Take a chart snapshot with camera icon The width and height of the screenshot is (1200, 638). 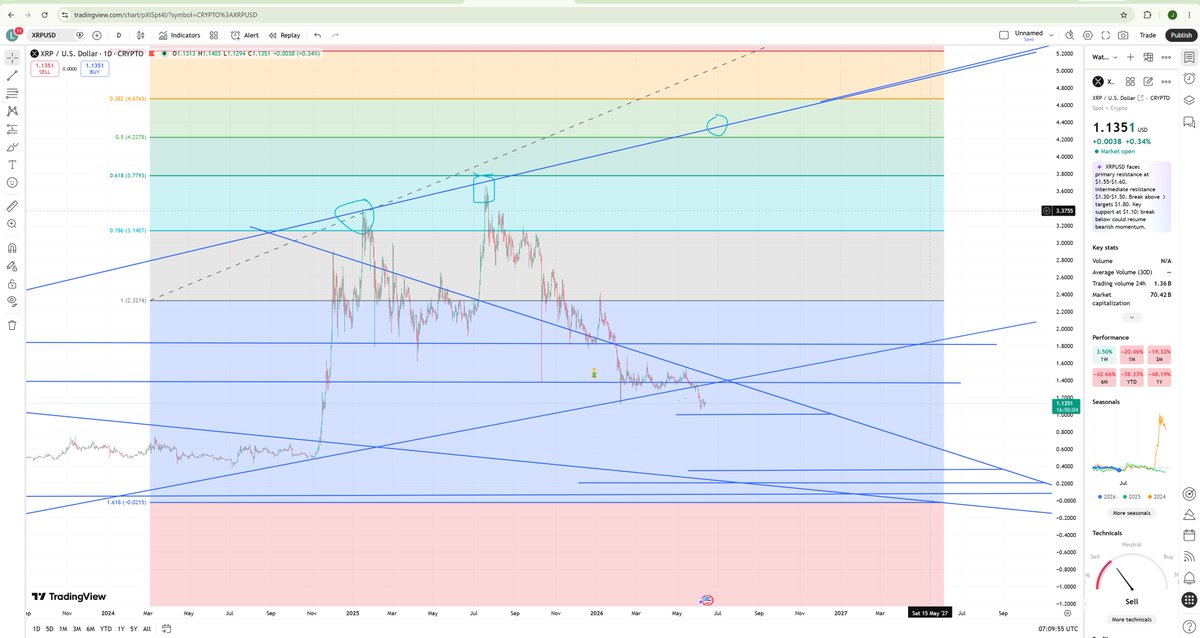tap(1125, 35)
